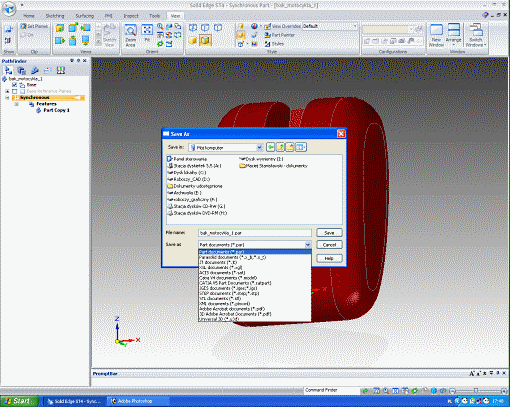Select 3D Adobe Acrobat Documents file type
The image size is (510, 407).
255,314
